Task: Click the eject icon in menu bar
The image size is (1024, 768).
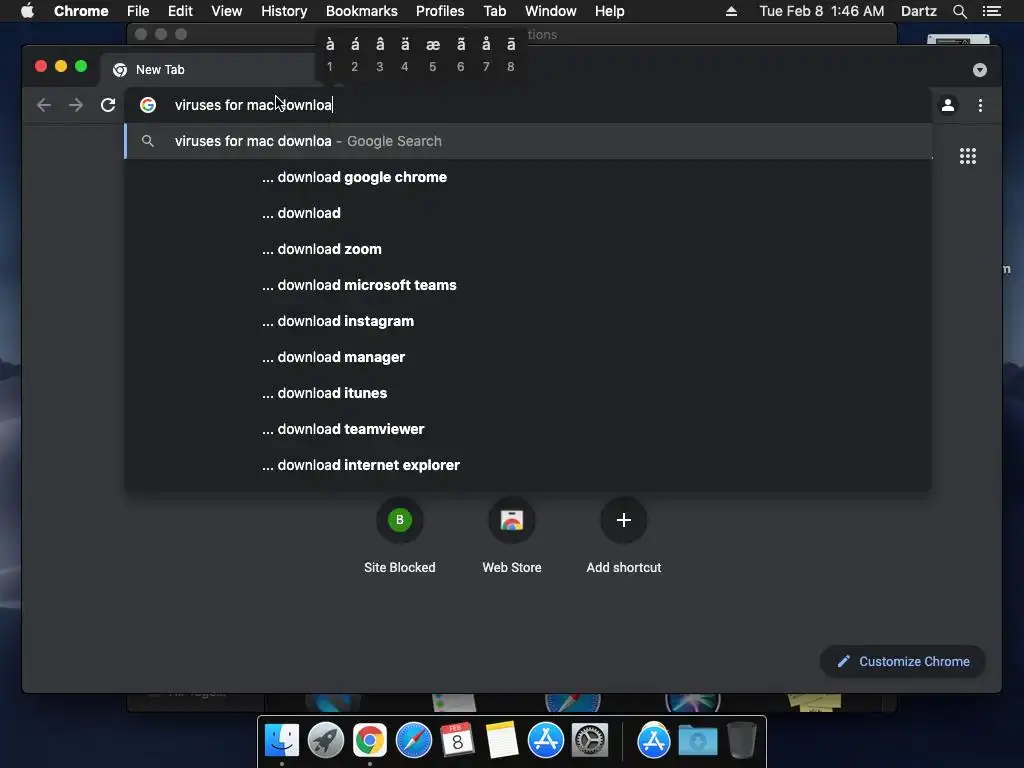Action: point(731,11)
